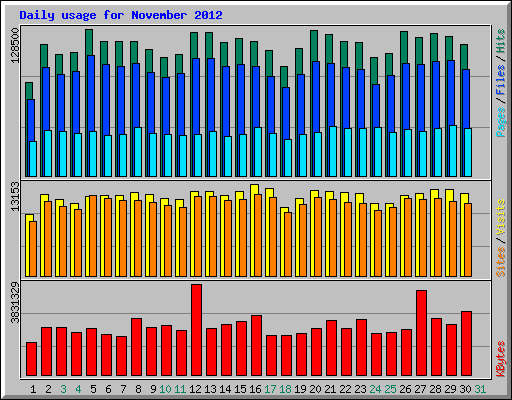The image size is (512, 400).
Task: Click the vertical Hits legend label
Action: click(501, 41)
